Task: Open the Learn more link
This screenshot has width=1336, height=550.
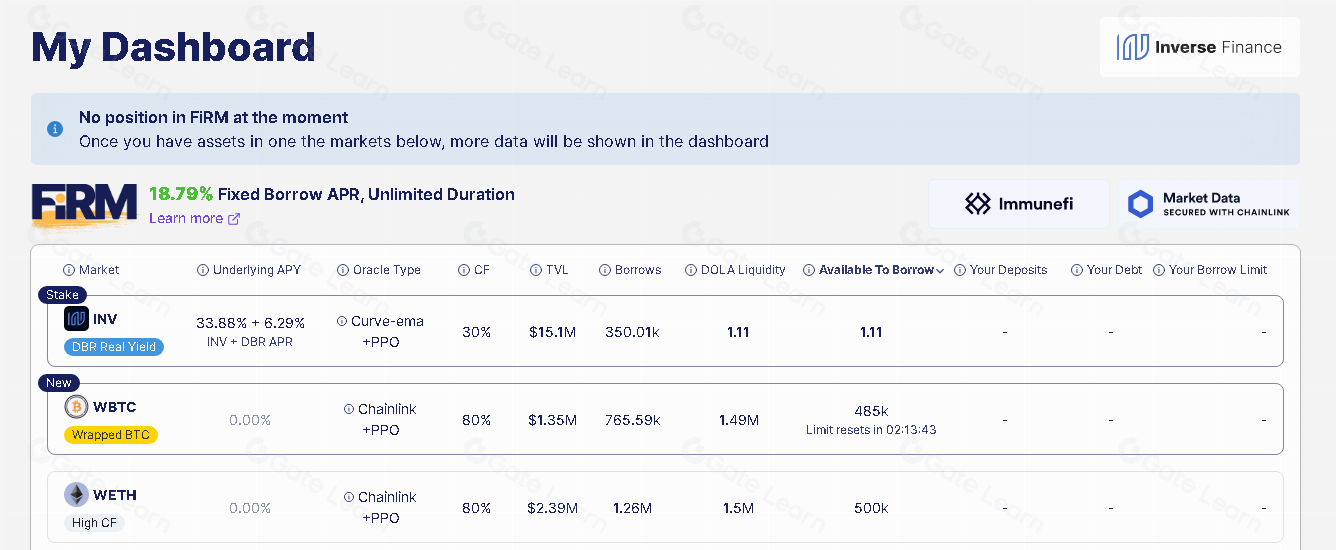Action: 186,219
